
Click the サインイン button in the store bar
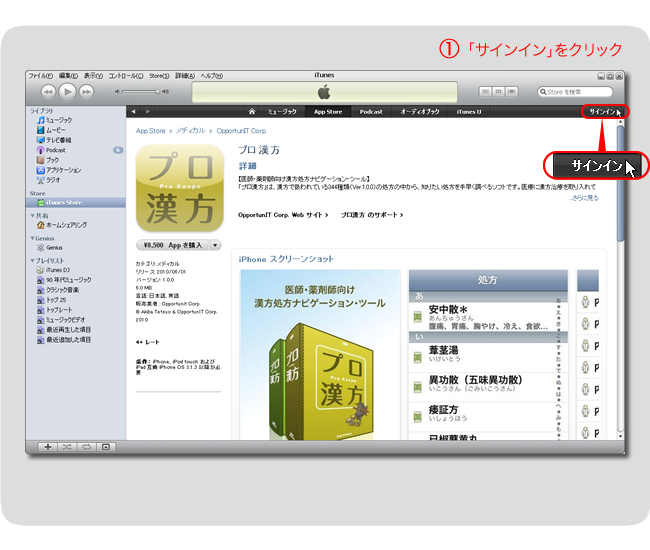pos(603,111)
